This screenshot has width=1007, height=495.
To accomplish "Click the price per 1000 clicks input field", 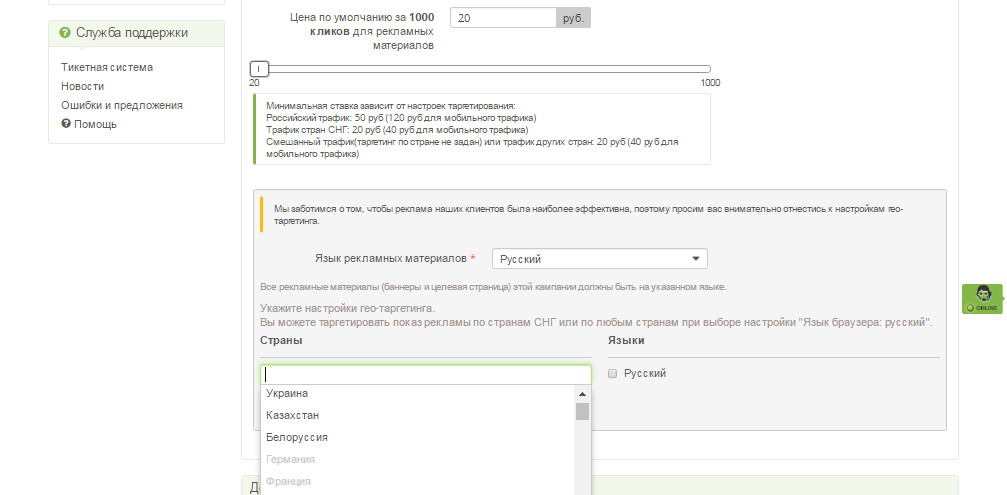I will (503, 18).
